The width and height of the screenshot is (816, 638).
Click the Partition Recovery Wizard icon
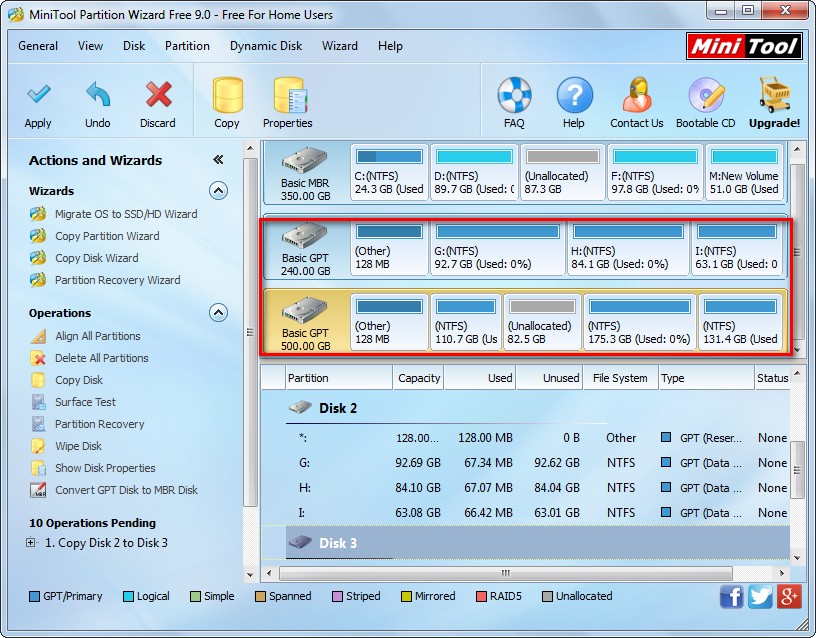tap(38, 279)
